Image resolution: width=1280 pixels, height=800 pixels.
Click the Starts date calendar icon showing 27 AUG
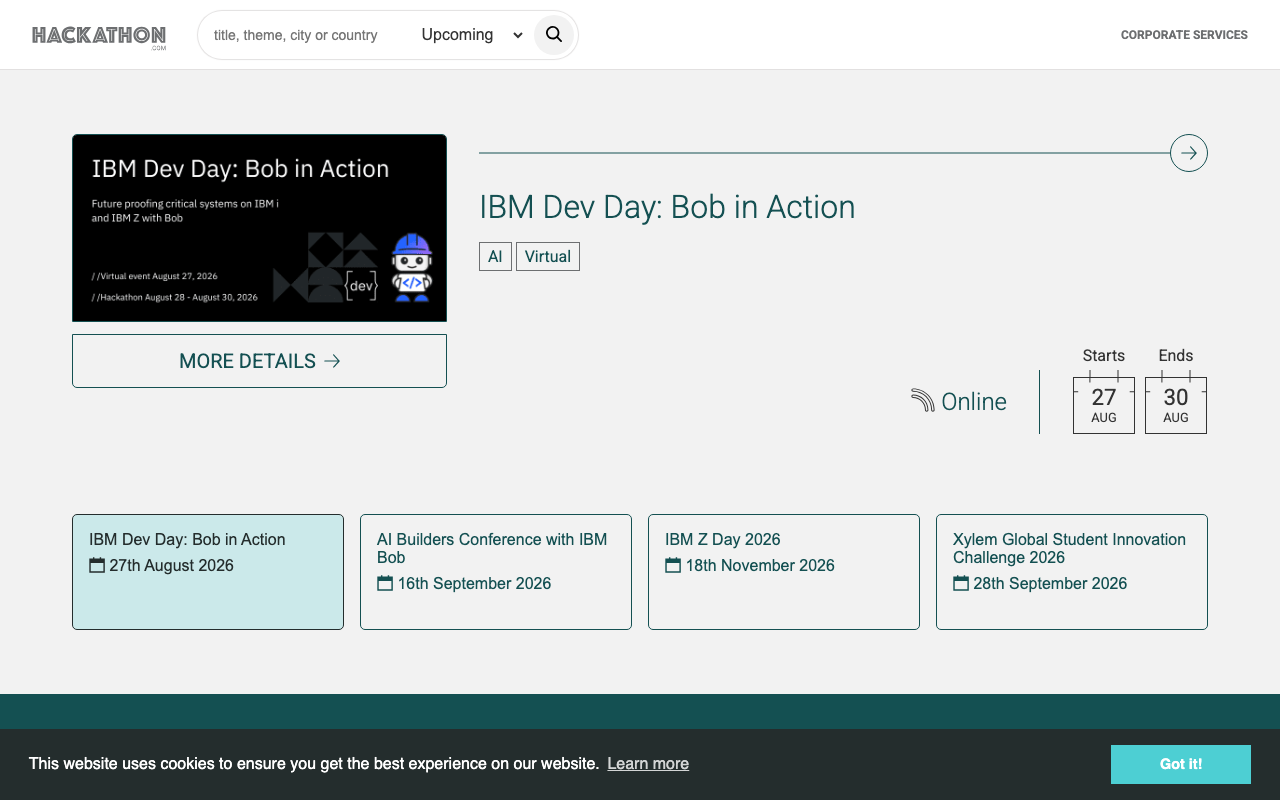1104,403
